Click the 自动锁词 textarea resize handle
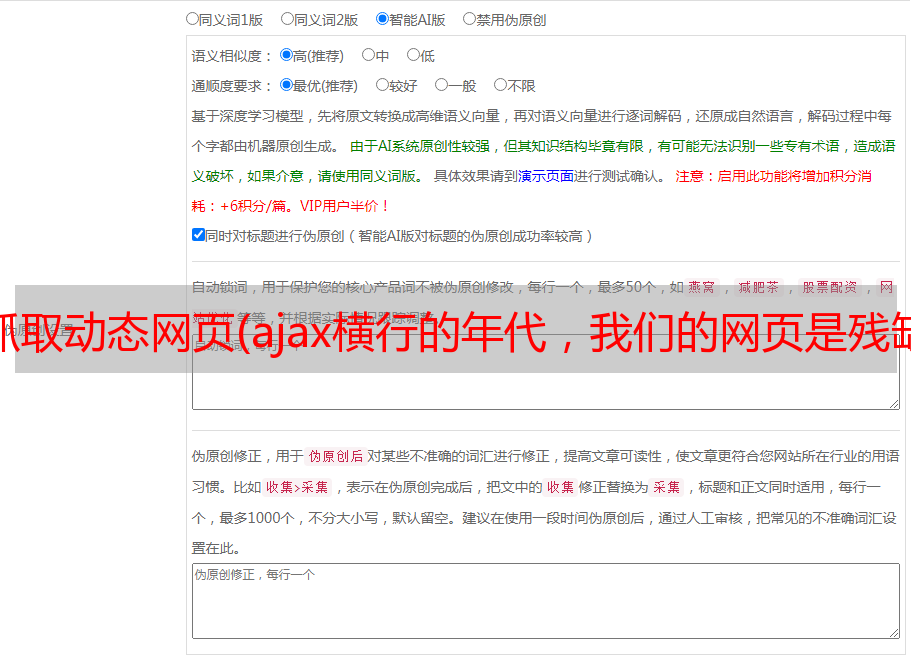The width and height of the screenshot is (911, 658). click(894, 404)
